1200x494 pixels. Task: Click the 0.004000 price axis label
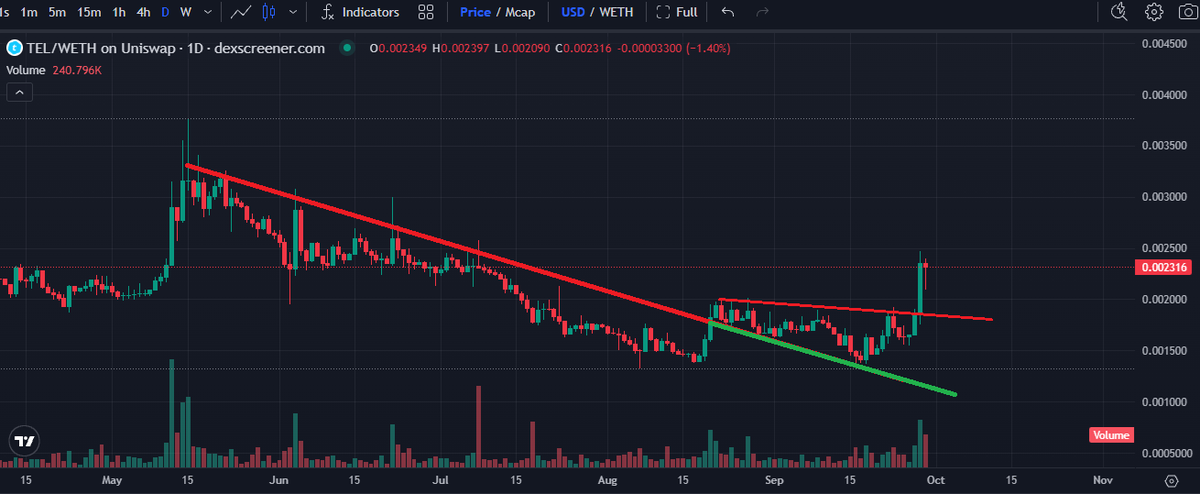pyautogui.click(x=1166, y=95)
